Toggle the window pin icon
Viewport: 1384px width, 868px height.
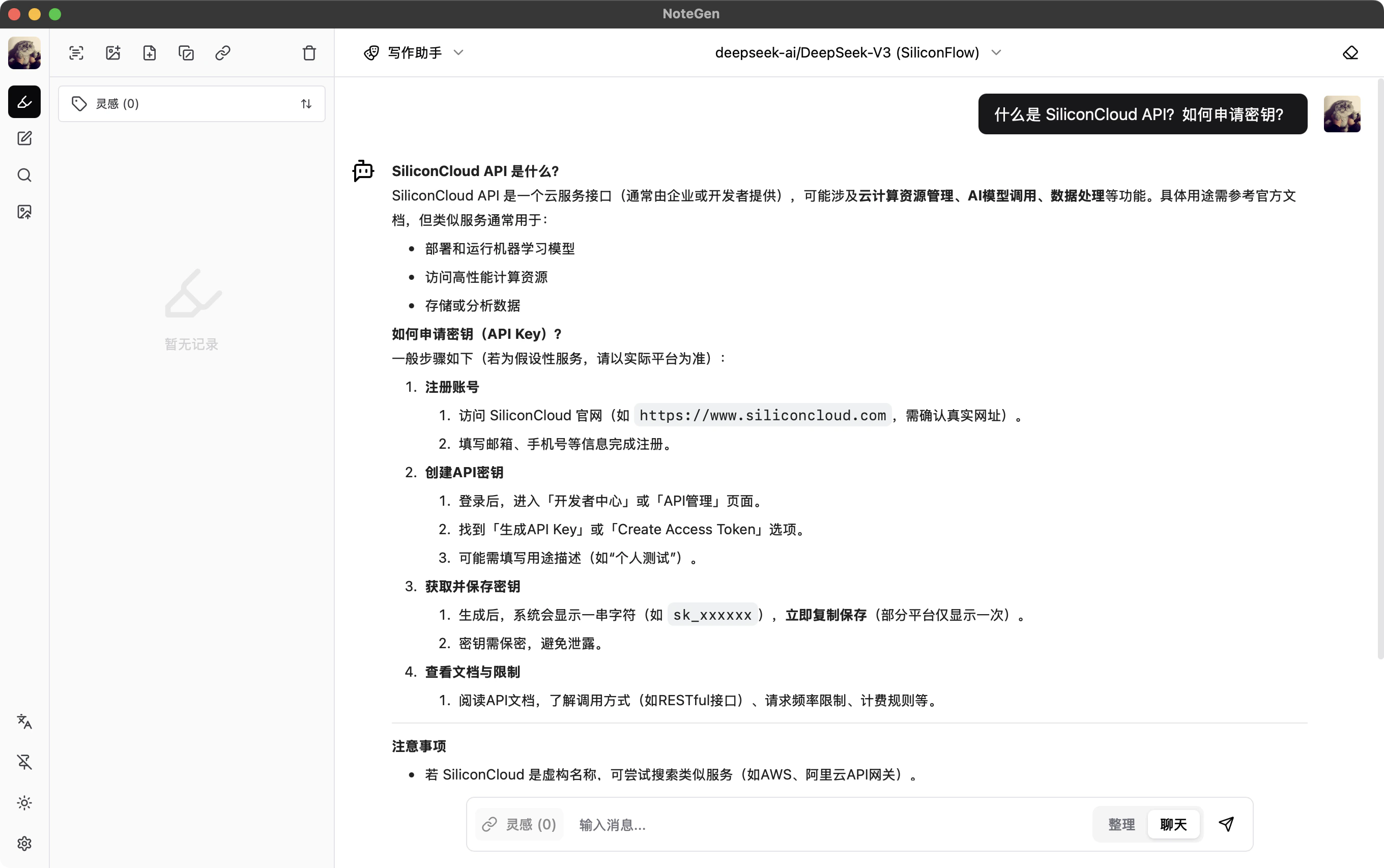(24, 762)
